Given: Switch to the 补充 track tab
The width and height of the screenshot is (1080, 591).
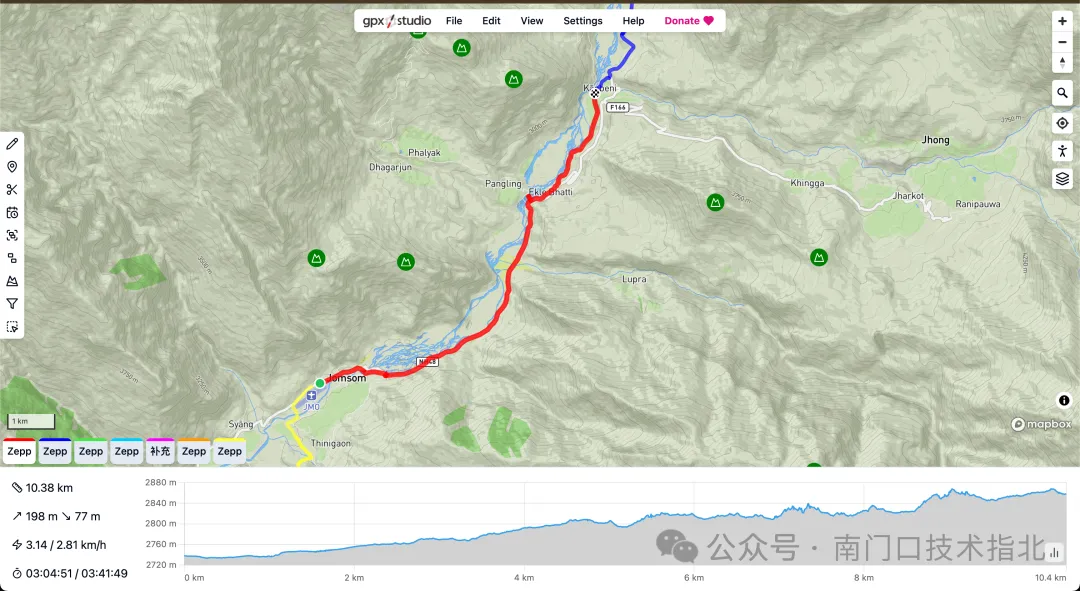Looking at the screenshot, I should click(159, 451).
